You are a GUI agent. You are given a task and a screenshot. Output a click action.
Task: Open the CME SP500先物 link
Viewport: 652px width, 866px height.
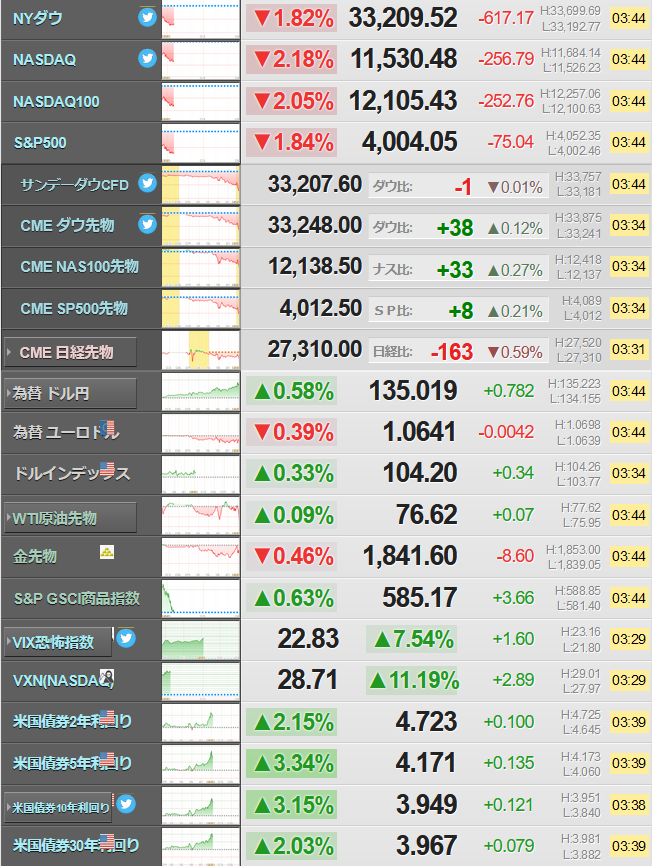pyautogui.click(x=74, y=308)
